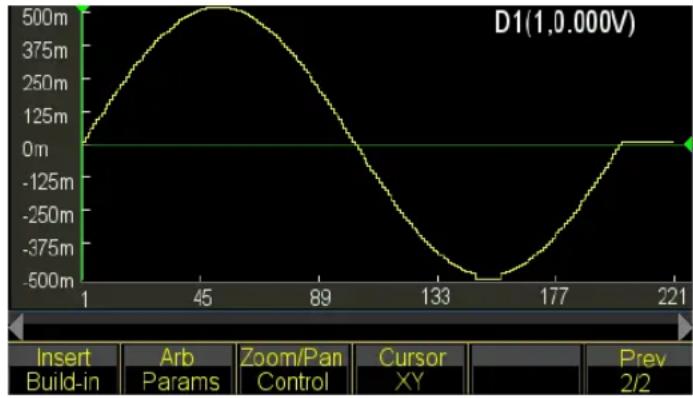Image resolution: width=693 pixels, height=398 pixels.
Task: Select the green marker at the top of the axis
Action: [x=83, y=8]
